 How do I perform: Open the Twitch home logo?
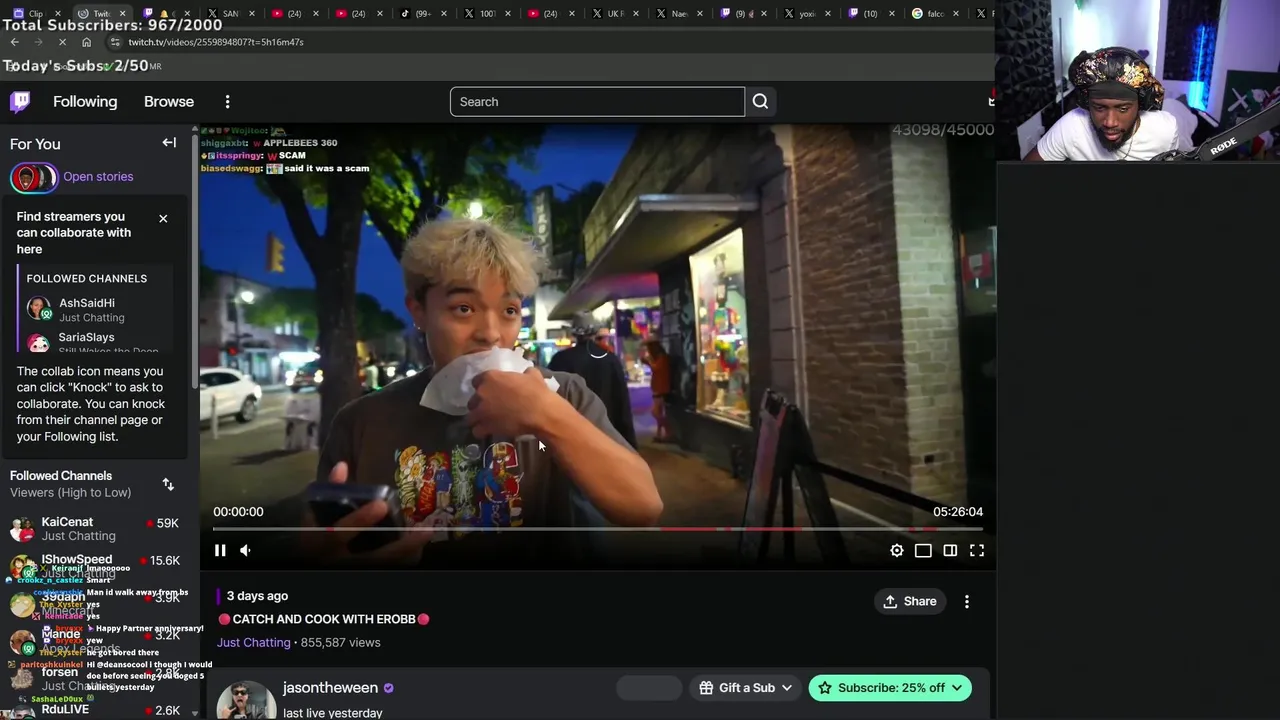20,101
